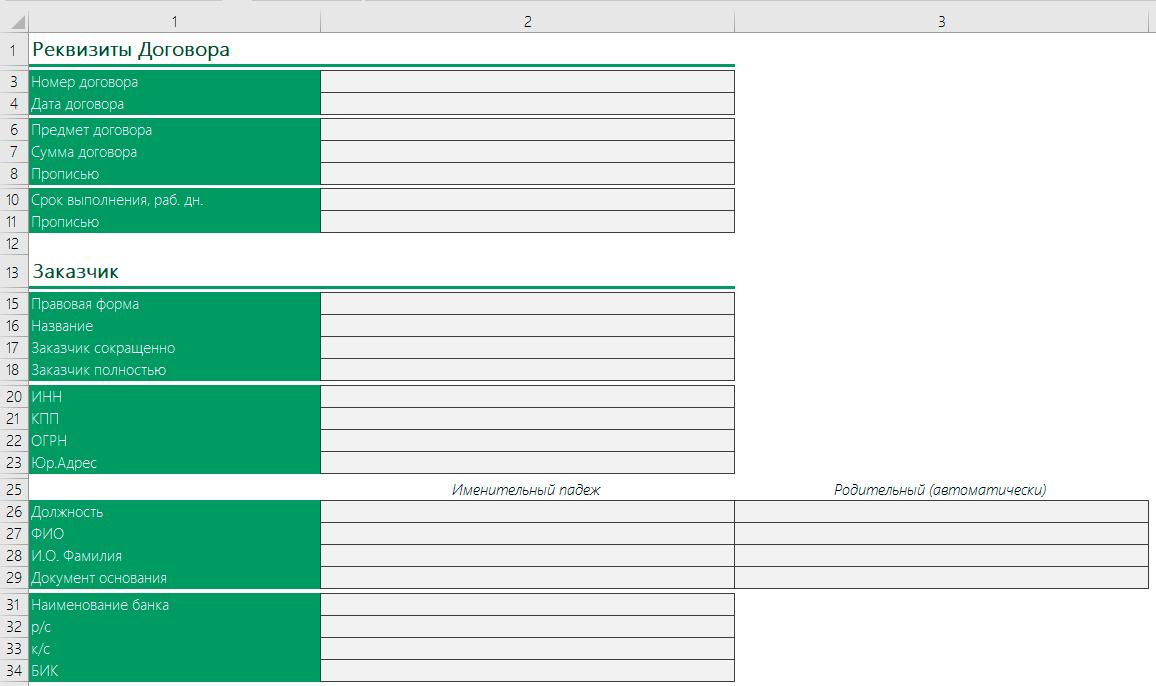This screenshot has height=686, width=1156.
Task: Click input field for Наименование банка
Action: [x=528, y=604]
